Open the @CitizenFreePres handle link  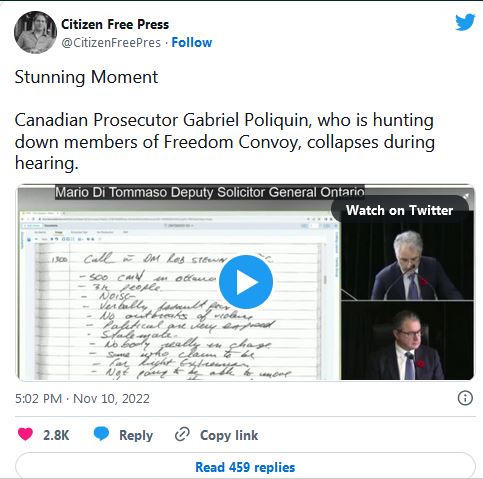[111, 43]
